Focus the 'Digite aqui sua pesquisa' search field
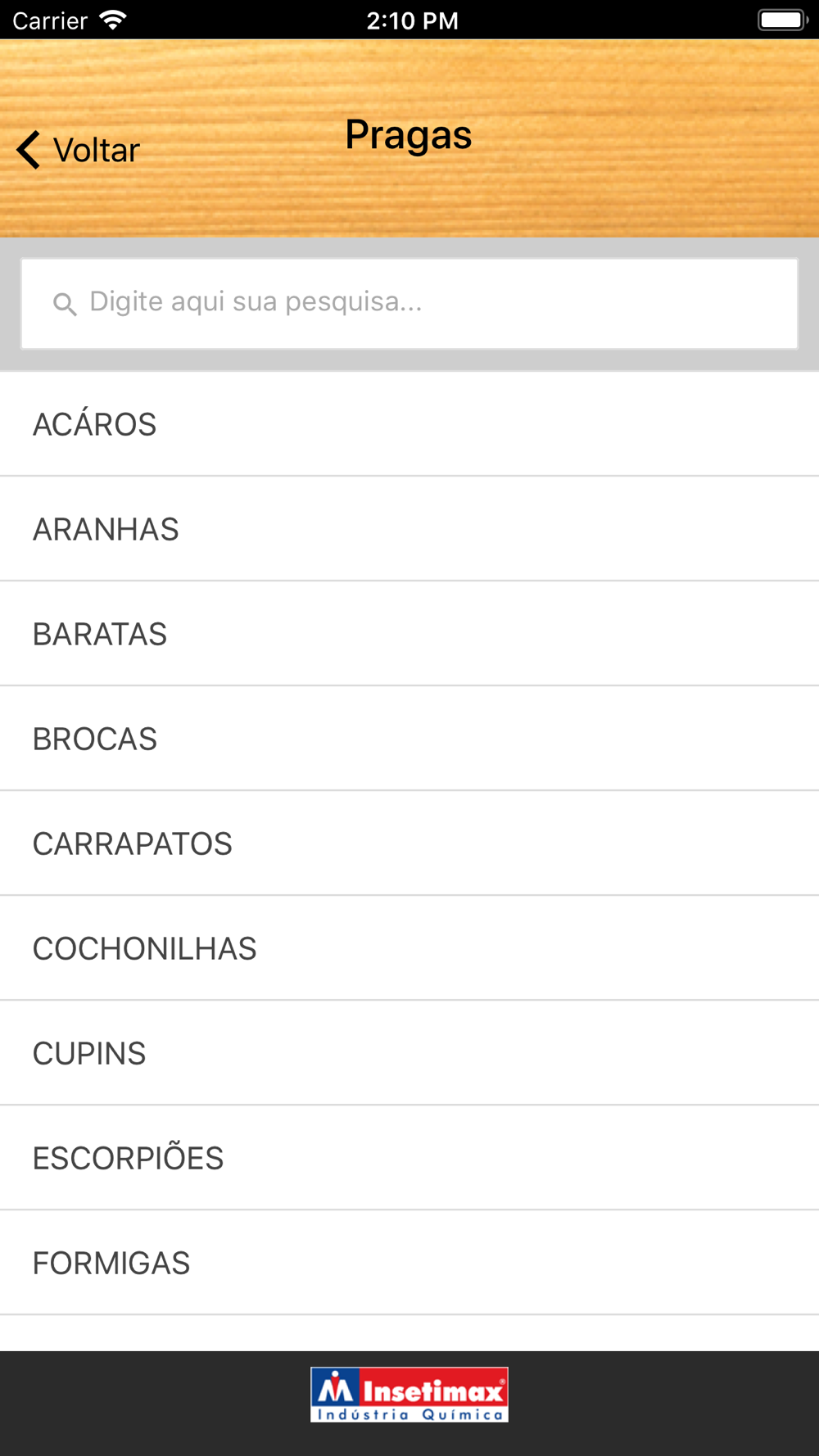The image size is (819, 1456). tap(409, 304)
